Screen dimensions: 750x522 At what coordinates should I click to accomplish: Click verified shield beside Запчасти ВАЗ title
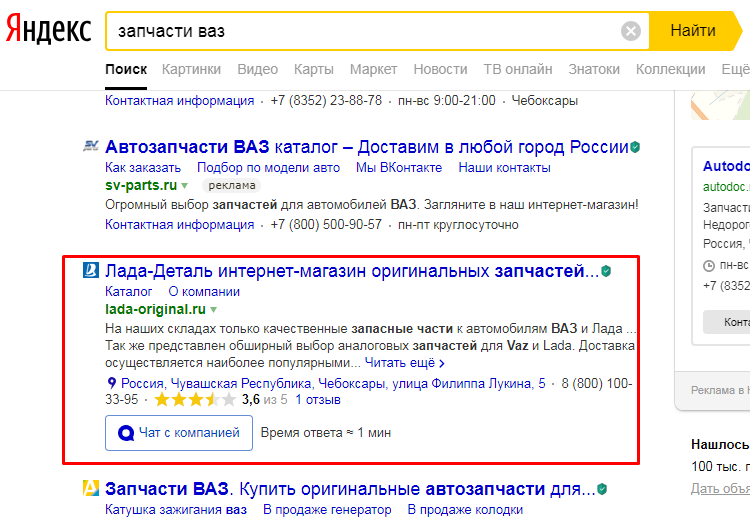pos(602,489)
